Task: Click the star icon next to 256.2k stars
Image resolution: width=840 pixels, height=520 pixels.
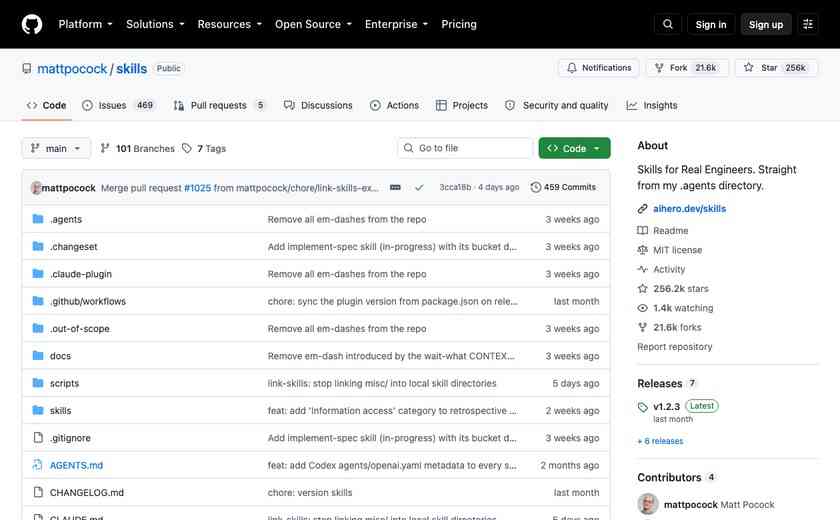Action: coord(642,289)
